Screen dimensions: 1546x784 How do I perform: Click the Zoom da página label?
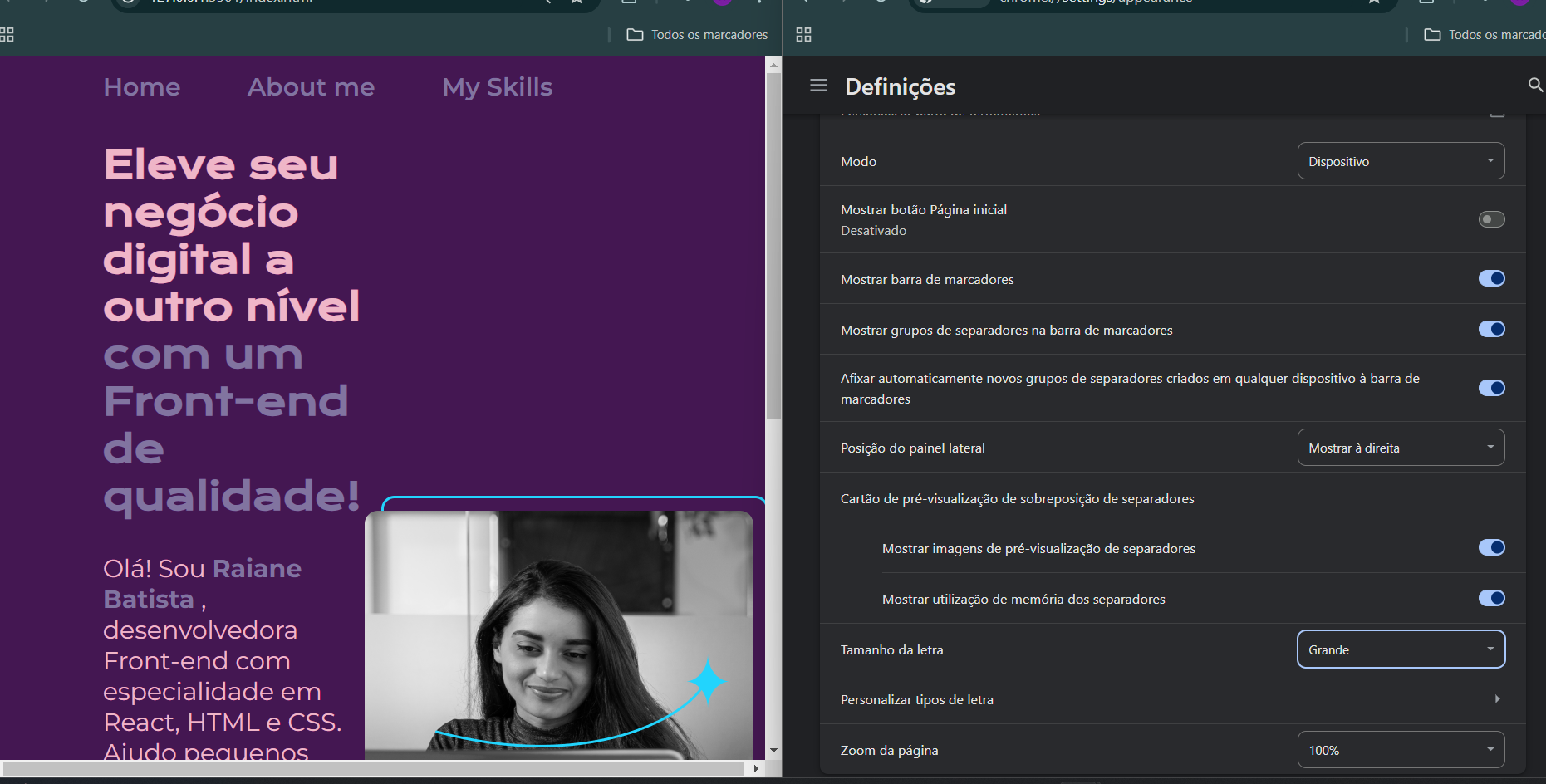889,750
